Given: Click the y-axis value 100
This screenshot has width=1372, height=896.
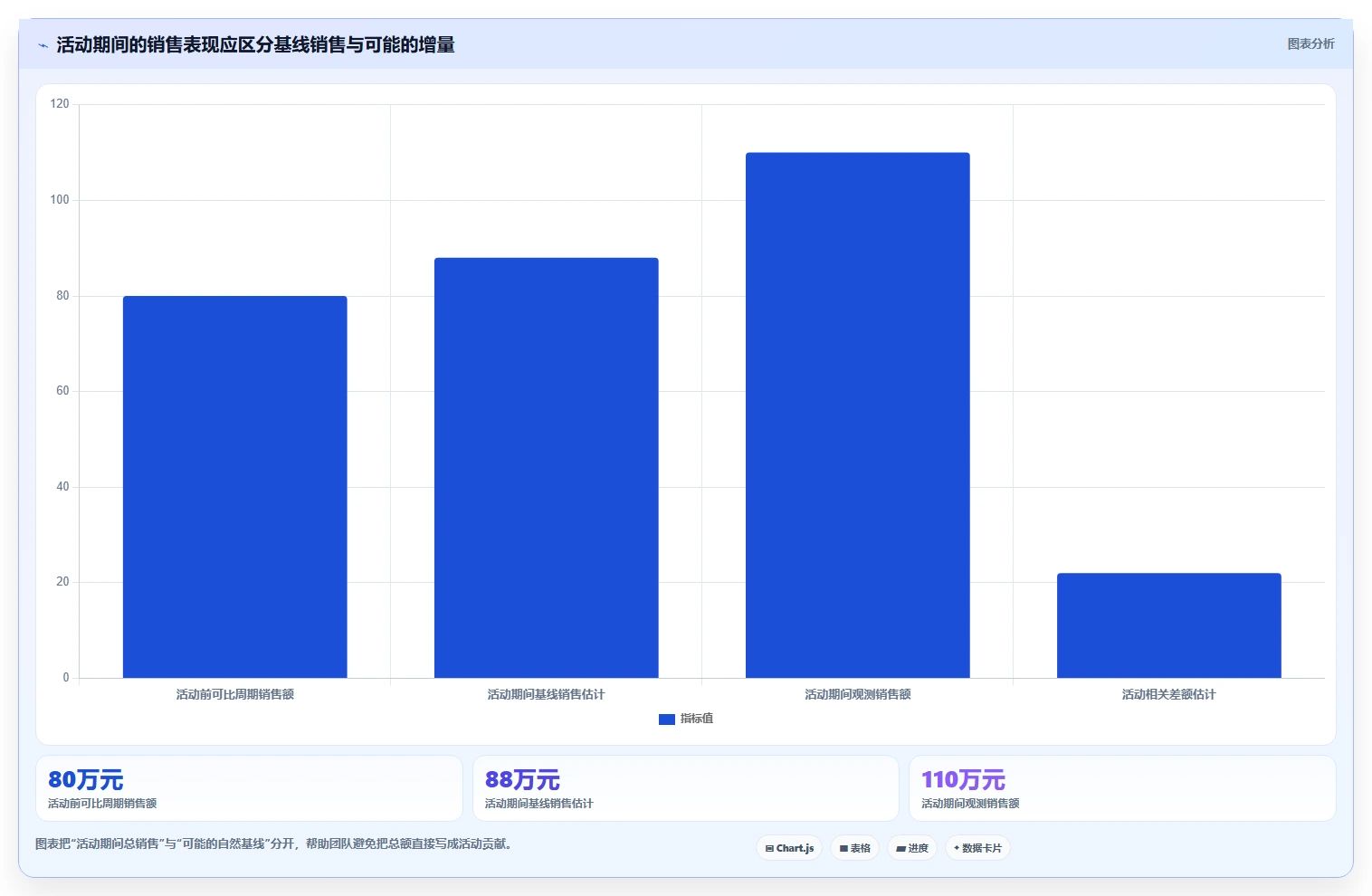Looking at the screenshot, I should (60, 200).
